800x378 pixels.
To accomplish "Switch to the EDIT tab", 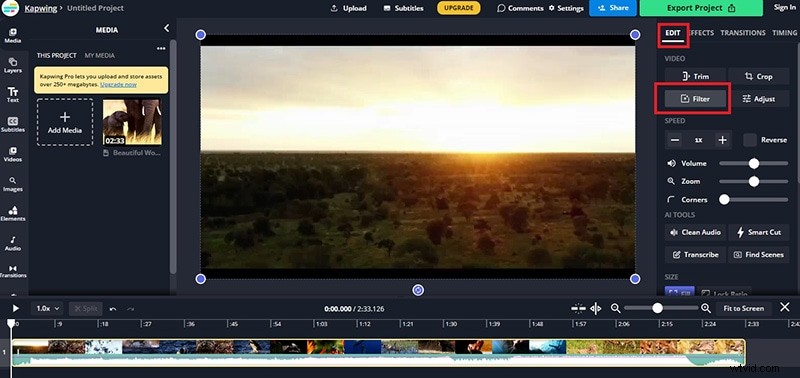I will pos(672,33).
